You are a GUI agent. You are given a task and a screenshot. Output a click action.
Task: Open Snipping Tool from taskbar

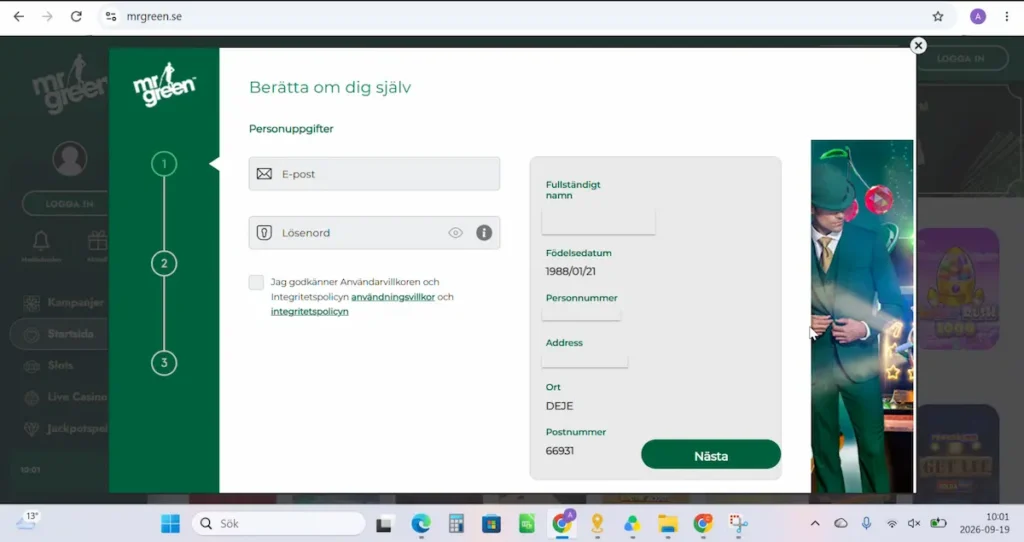(738, 524)
